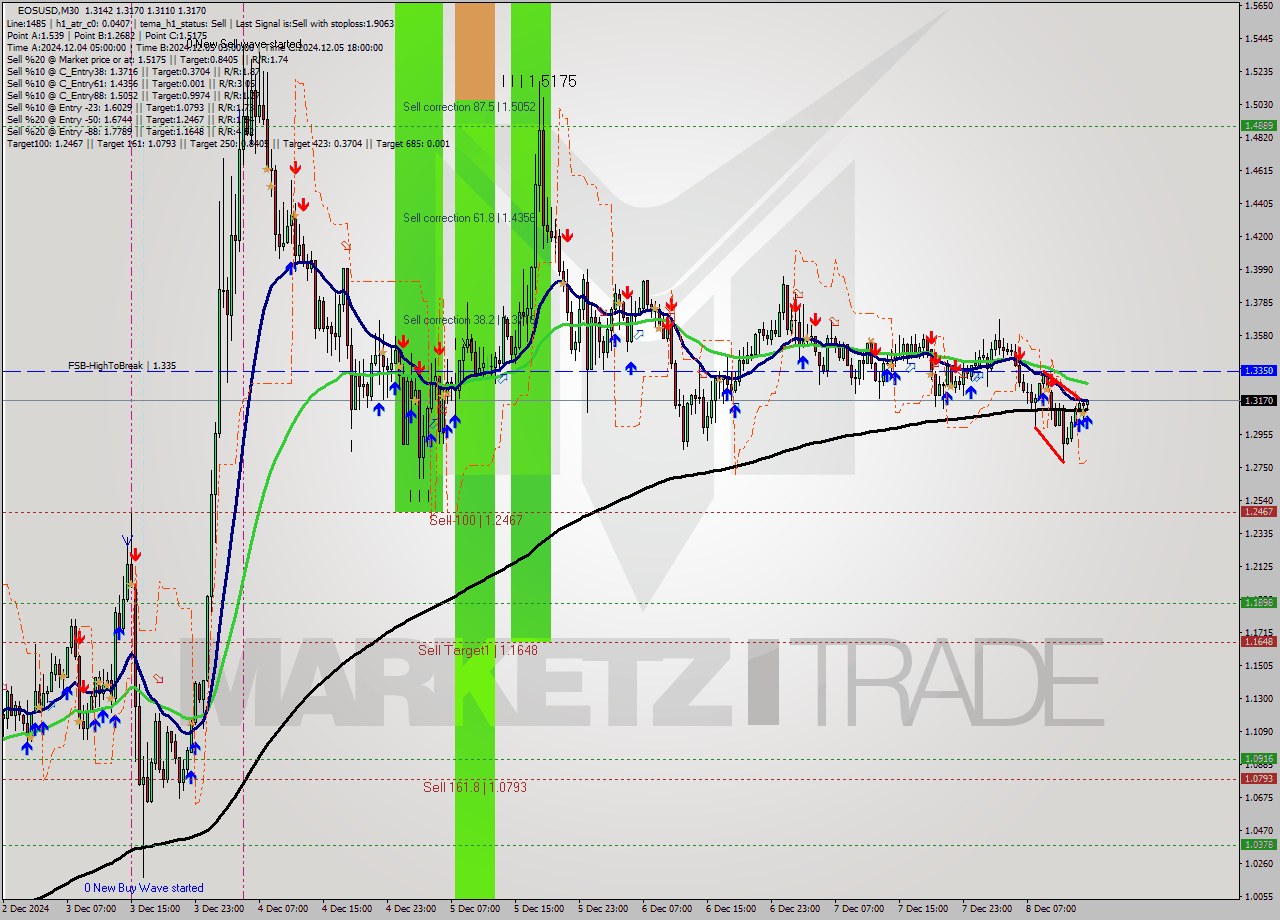Click the '5 Dec 15:00' time label
The image size is (1280, 920).
538,909
